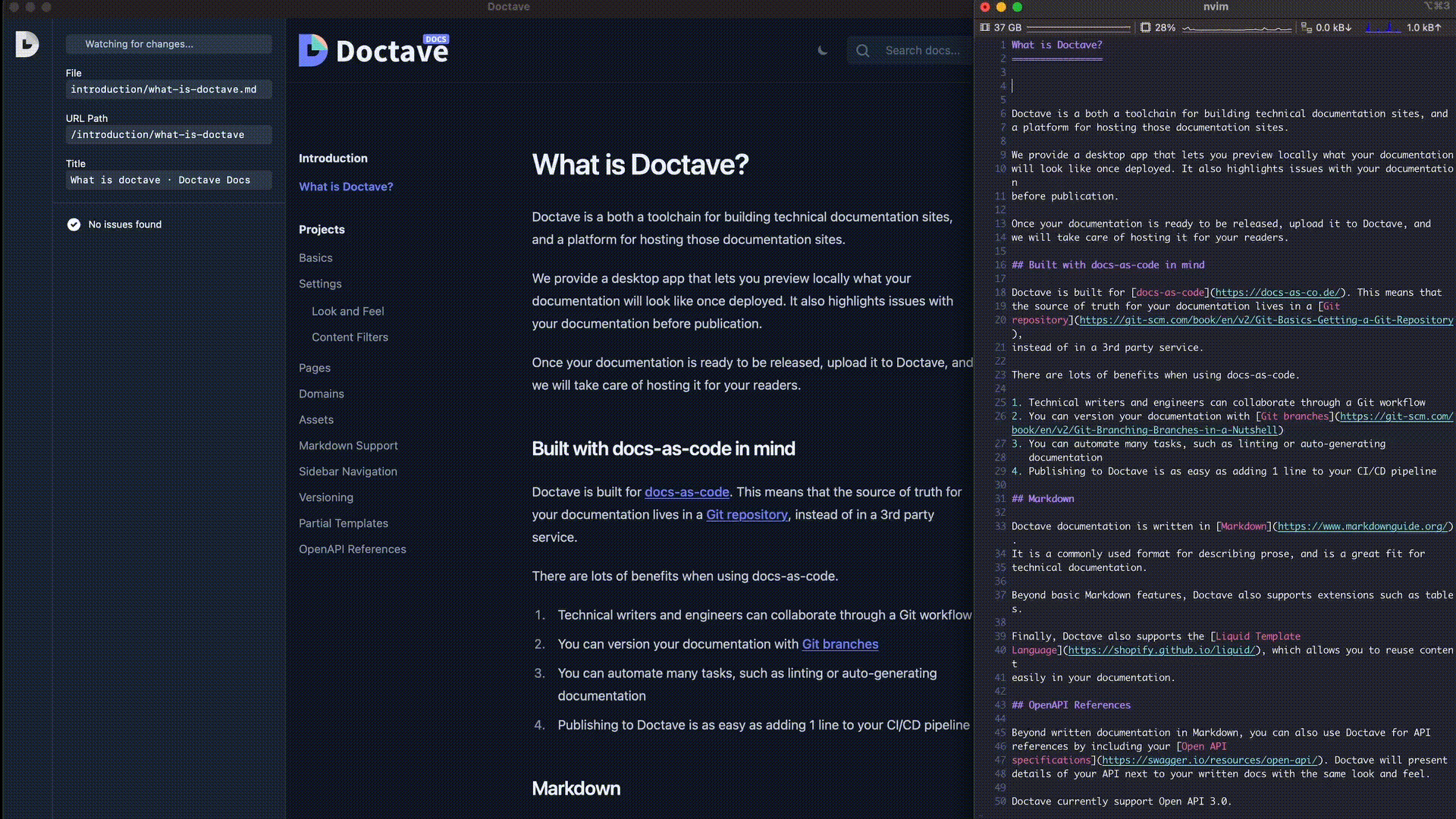Click the memory icon in the terminal status bar

tap(985, 27)
